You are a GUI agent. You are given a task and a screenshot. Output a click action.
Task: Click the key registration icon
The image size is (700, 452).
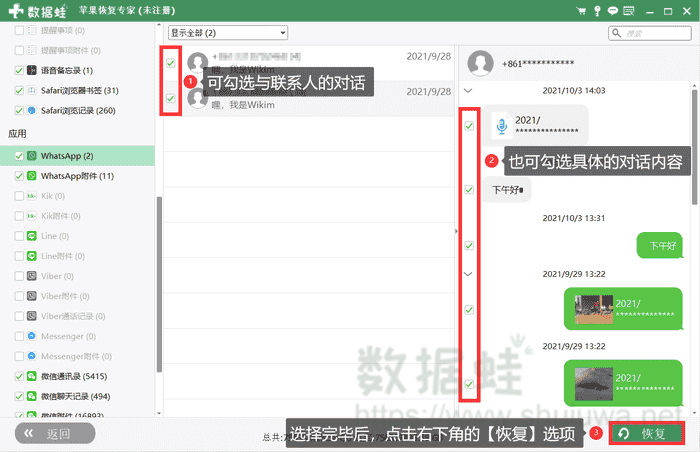(x=597, y=9)
